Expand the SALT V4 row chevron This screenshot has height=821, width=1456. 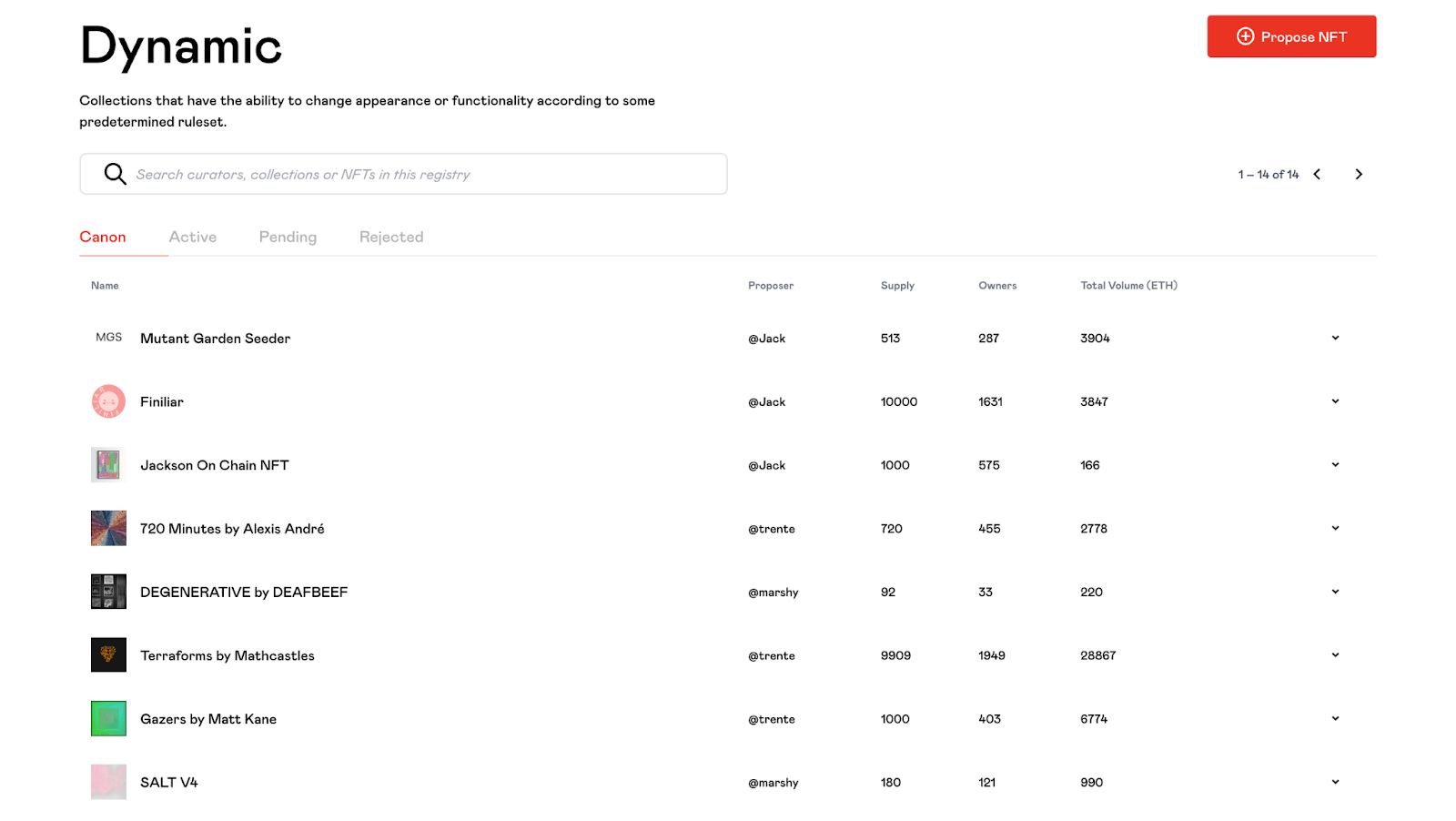point(1335,782)
